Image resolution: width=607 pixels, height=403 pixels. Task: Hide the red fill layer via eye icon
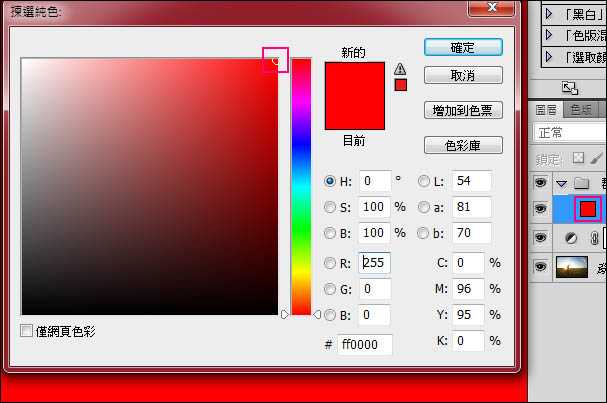(x=540, y=209)
